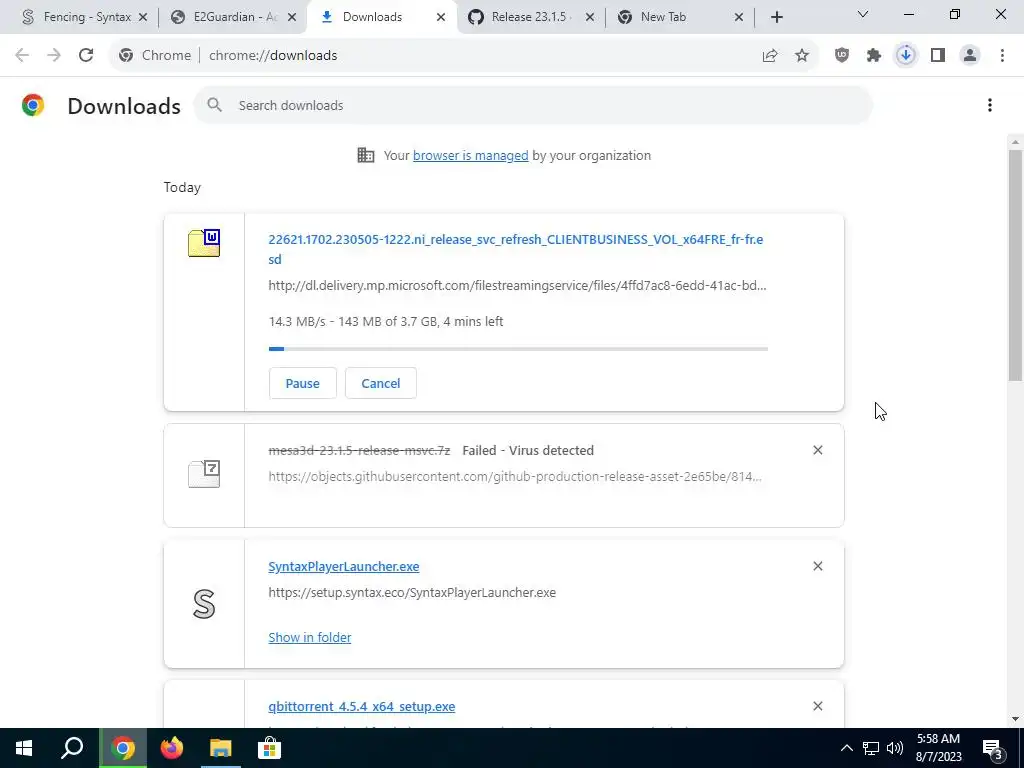Close the Fencing - Syntax tab

143,17
